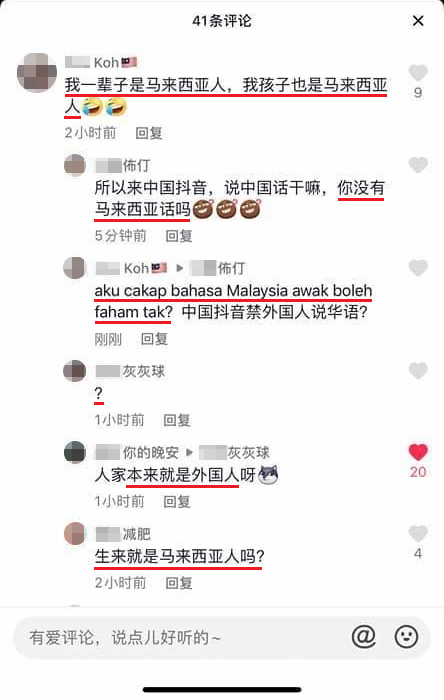Like 佈仃's comment about 马来西亚话
The height and width of the screenshot is (700, 444).
click(418, 165)
